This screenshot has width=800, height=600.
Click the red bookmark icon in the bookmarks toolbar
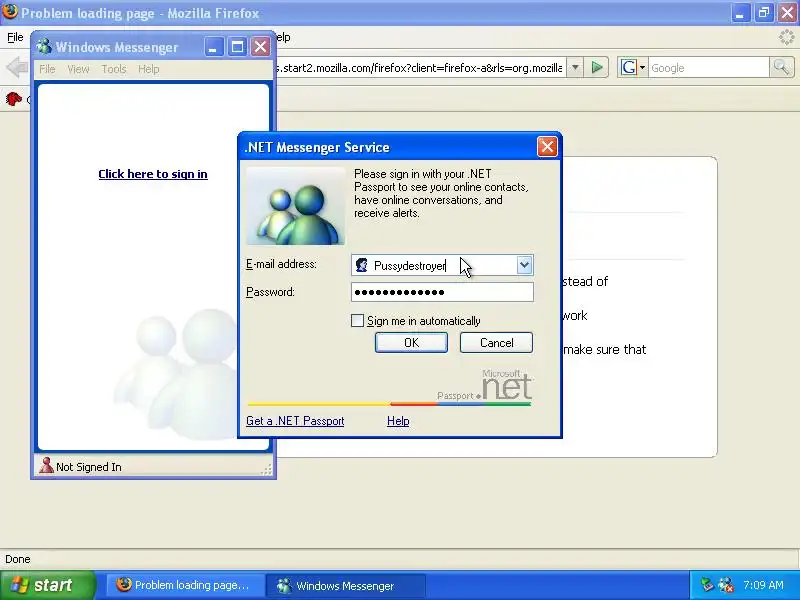pyautogui.click(x=13, y=98)
